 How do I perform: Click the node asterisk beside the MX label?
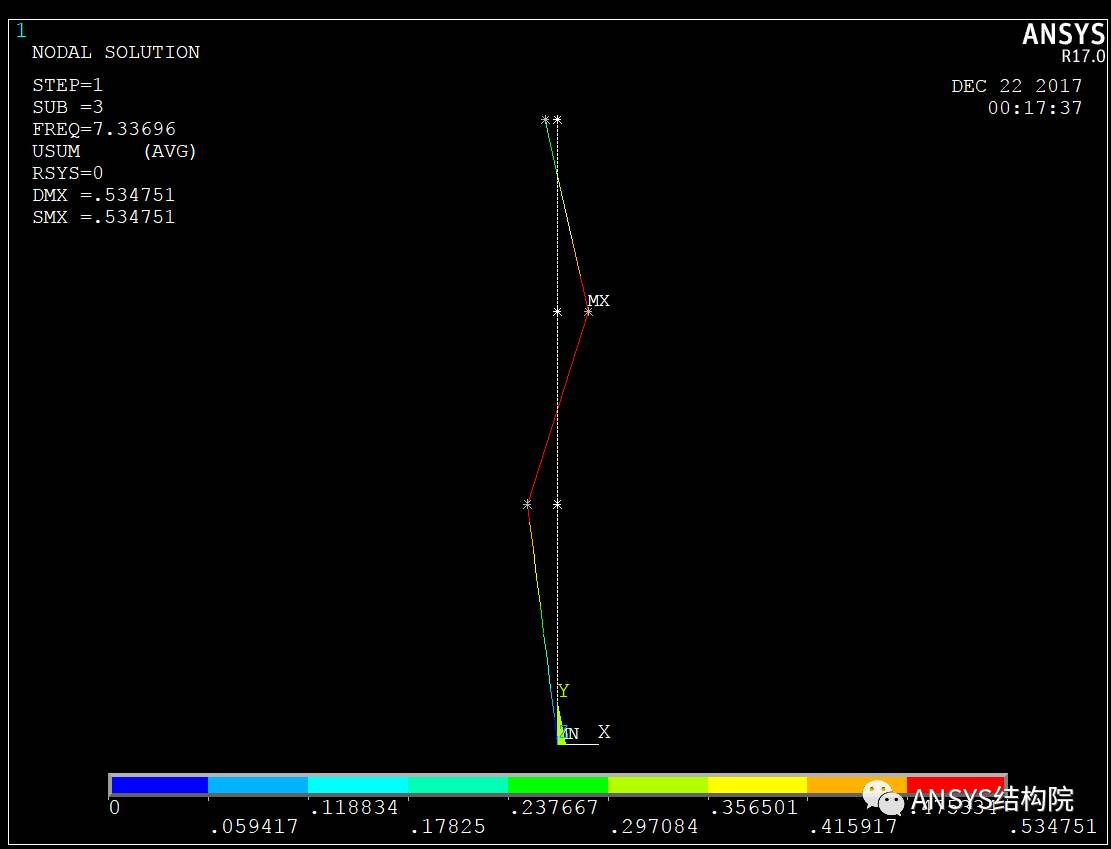tap(588, 312)
